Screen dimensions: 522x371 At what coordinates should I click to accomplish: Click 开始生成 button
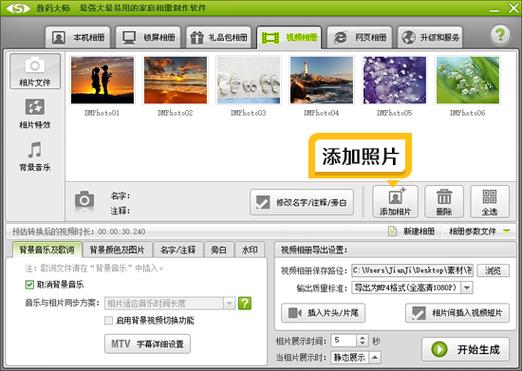(466, 349)
